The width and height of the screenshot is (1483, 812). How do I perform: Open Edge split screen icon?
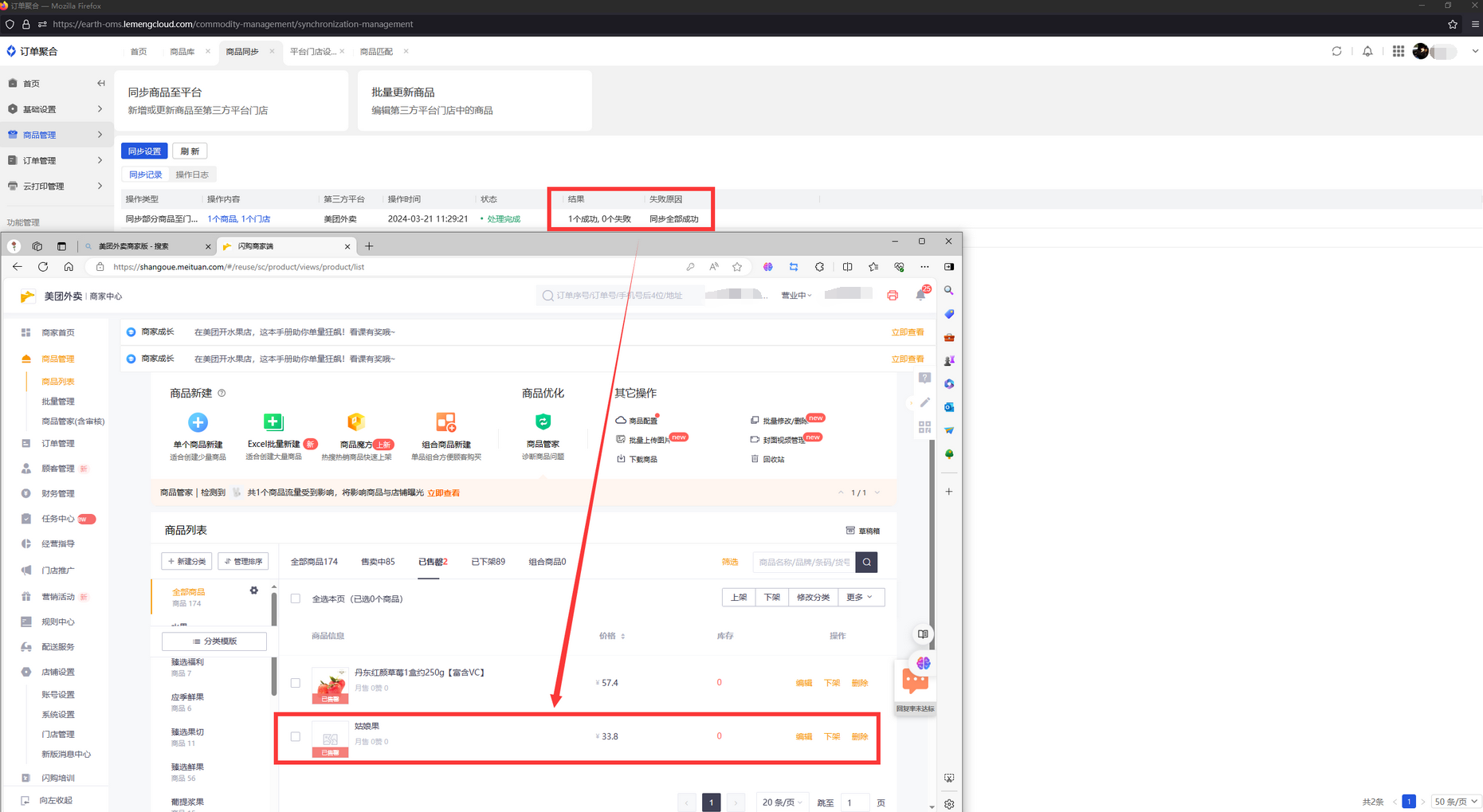847,267
